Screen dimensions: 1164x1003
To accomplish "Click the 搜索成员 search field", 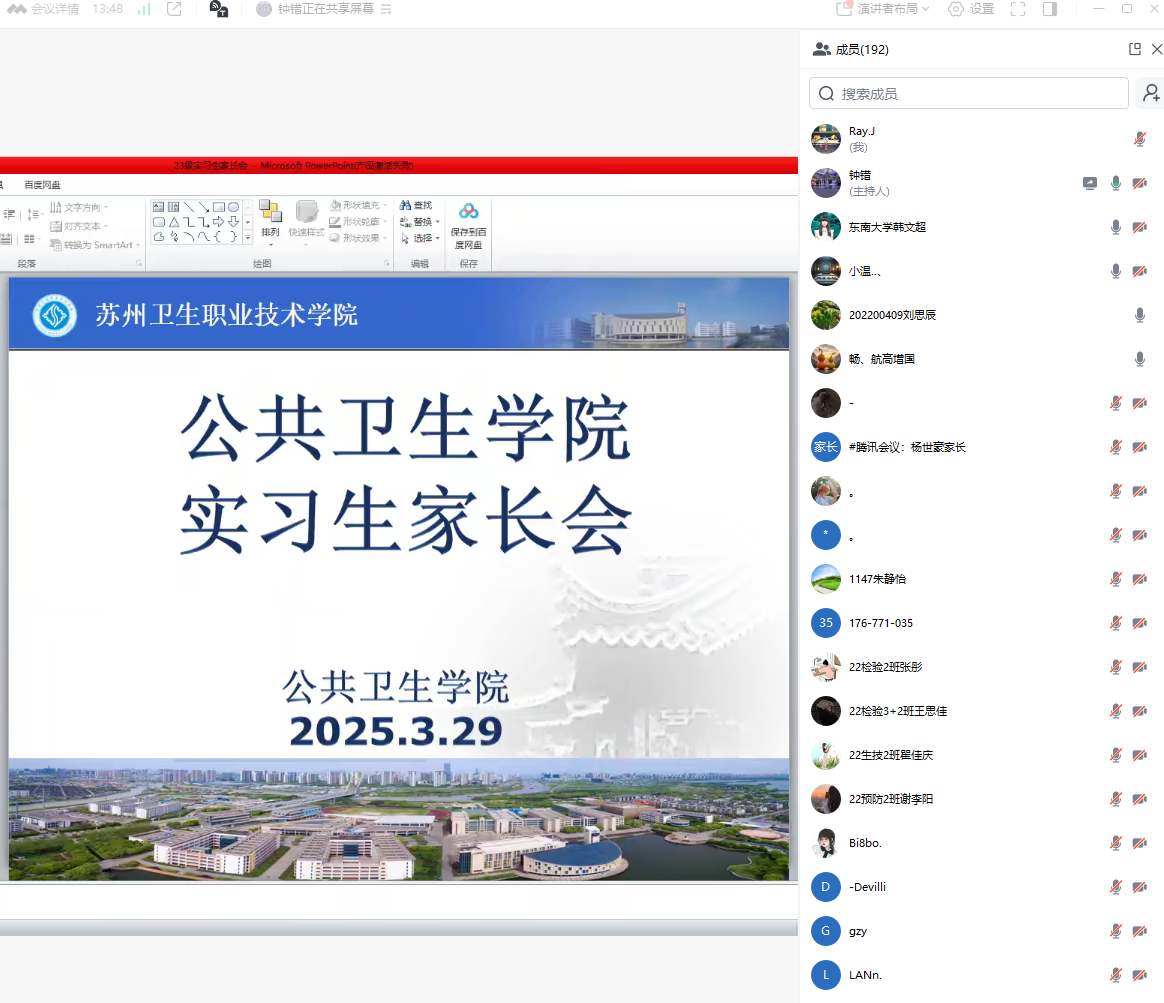I will [x=969, y=94].
